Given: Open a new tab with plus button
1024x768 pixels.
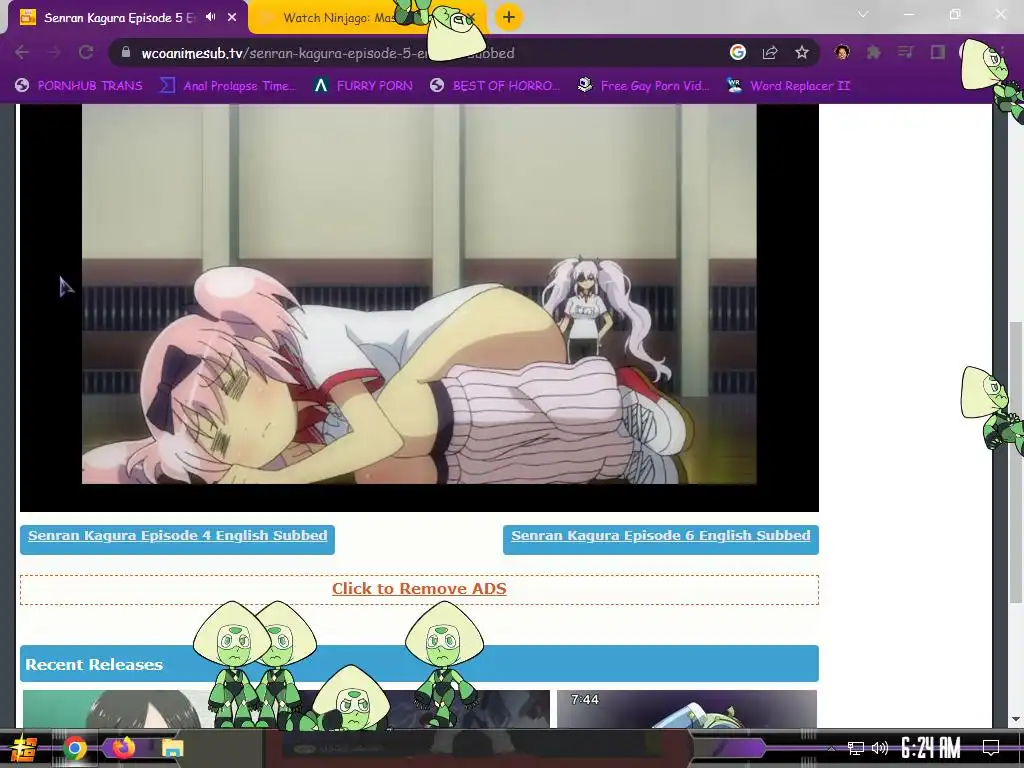Looking at the screenshot, I should tap(509, 17).
